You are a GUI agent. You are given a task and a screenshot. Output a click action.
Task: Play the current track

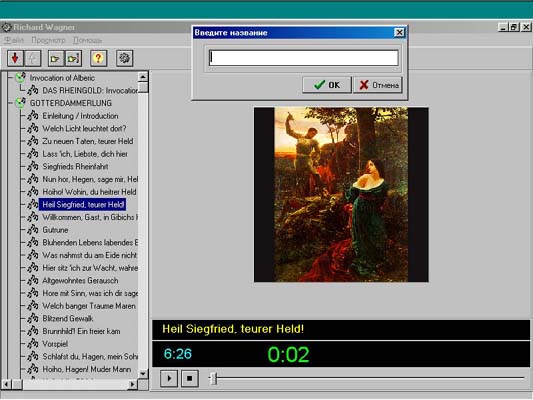pyautogui.click(x=169, y=378)
